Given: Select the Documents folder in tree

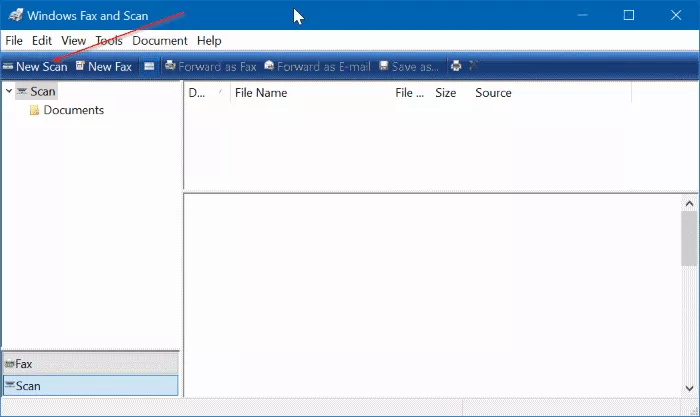Looking at the screenshot, I should tap(67, 110).
